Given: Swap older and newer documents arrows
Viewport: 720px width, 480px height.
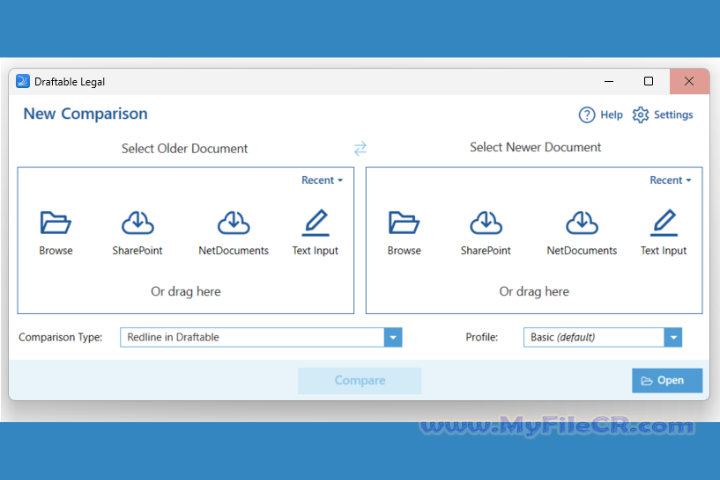Looking at the screenshot, I should [360, 148].
